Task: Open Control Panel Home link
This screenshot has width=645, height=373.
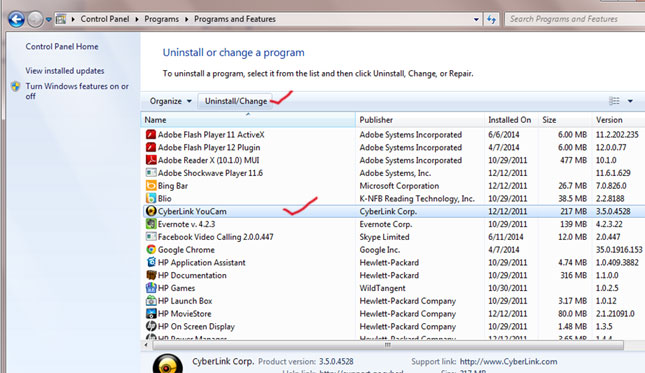Action: (x=62, y=46)
